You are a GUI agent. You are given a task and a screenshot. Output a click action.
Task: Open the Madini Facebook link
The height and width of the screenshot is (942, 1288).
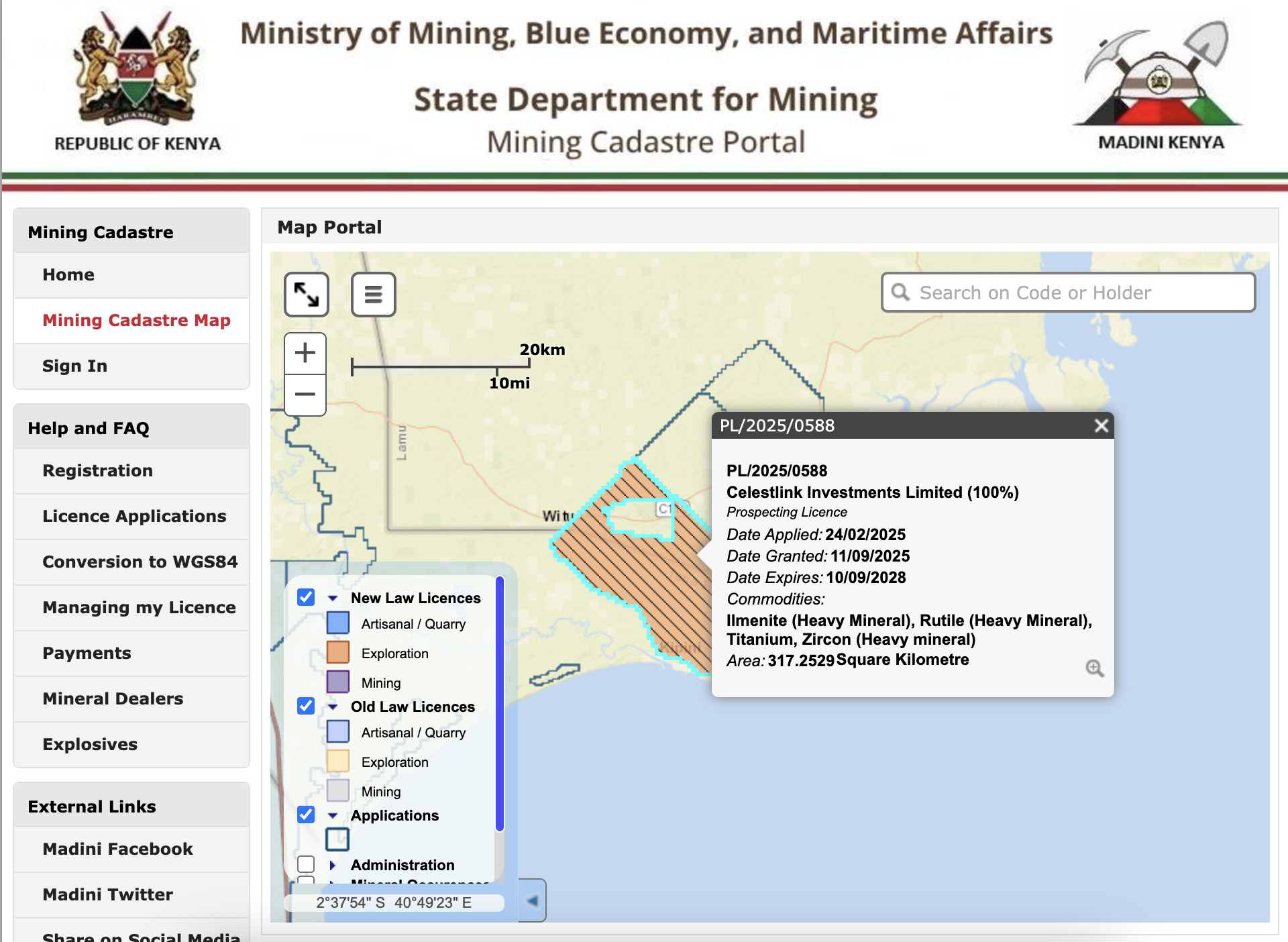(117, 849)
